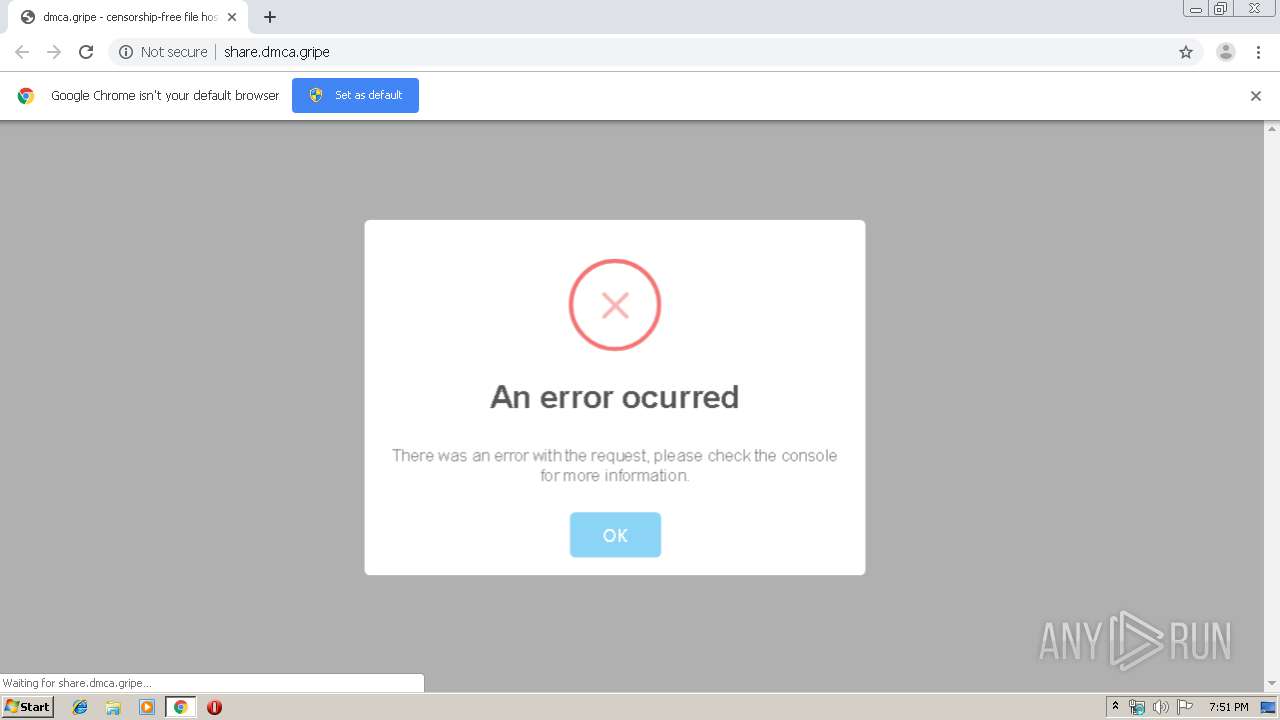Open File Explorer folder taskbar icon
1280x720 pixels.
(113, 707)
